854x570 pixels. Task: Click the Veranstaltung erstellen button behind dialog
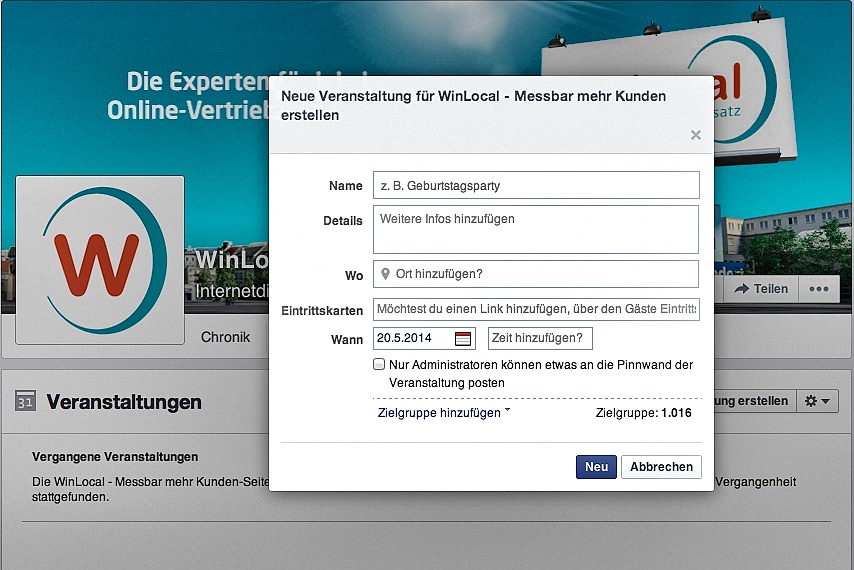(754, 401)
